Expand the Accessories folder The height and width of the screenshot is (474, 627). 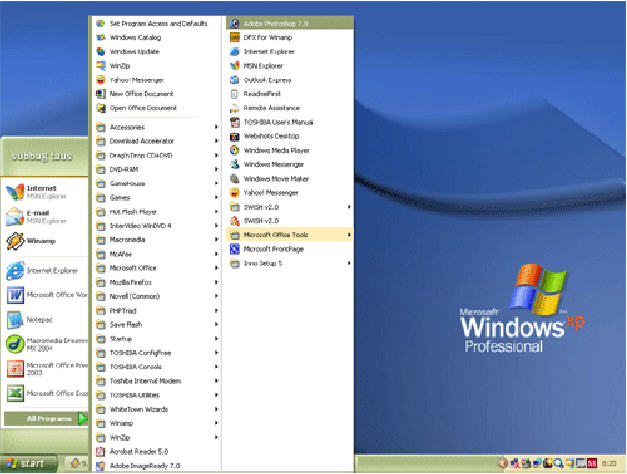pyautogui.click(x=156, y=127)
